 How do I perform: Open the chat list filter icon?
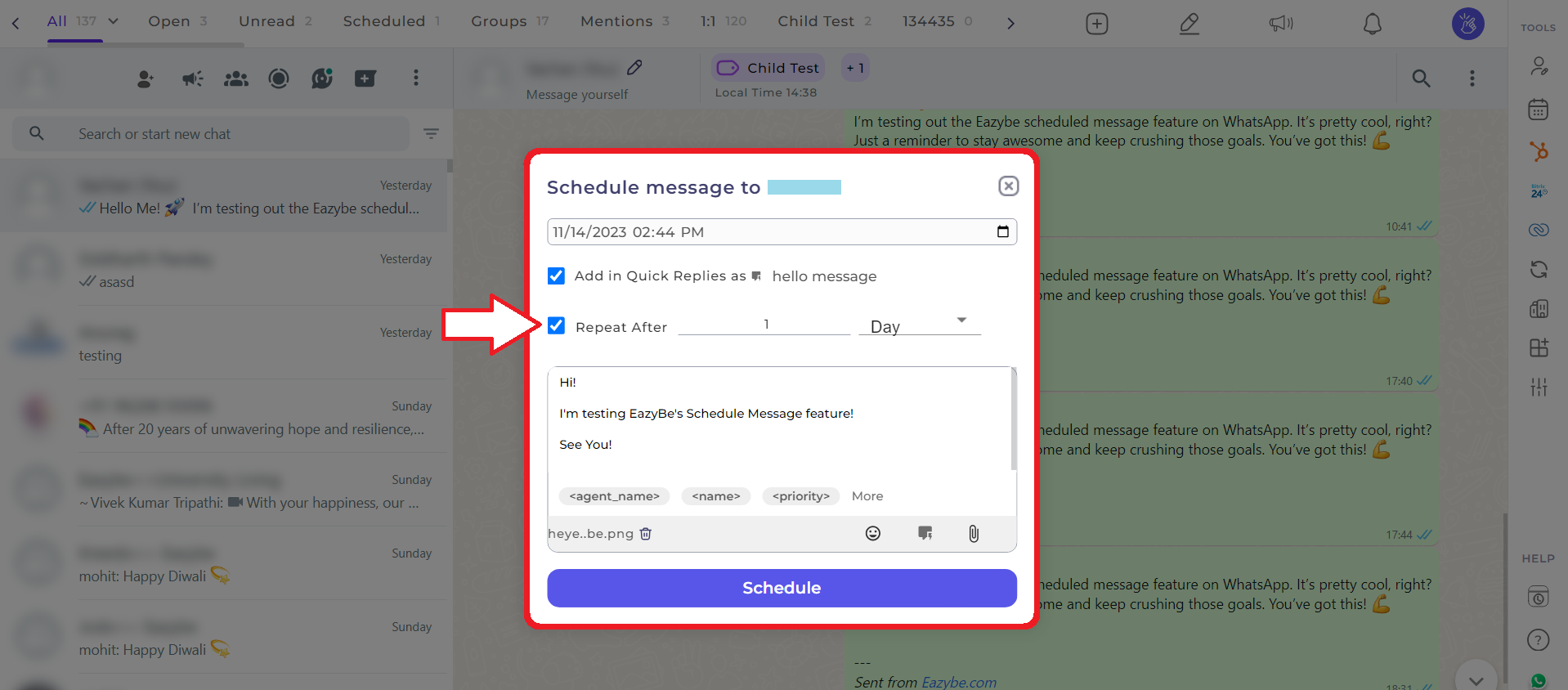431,133
